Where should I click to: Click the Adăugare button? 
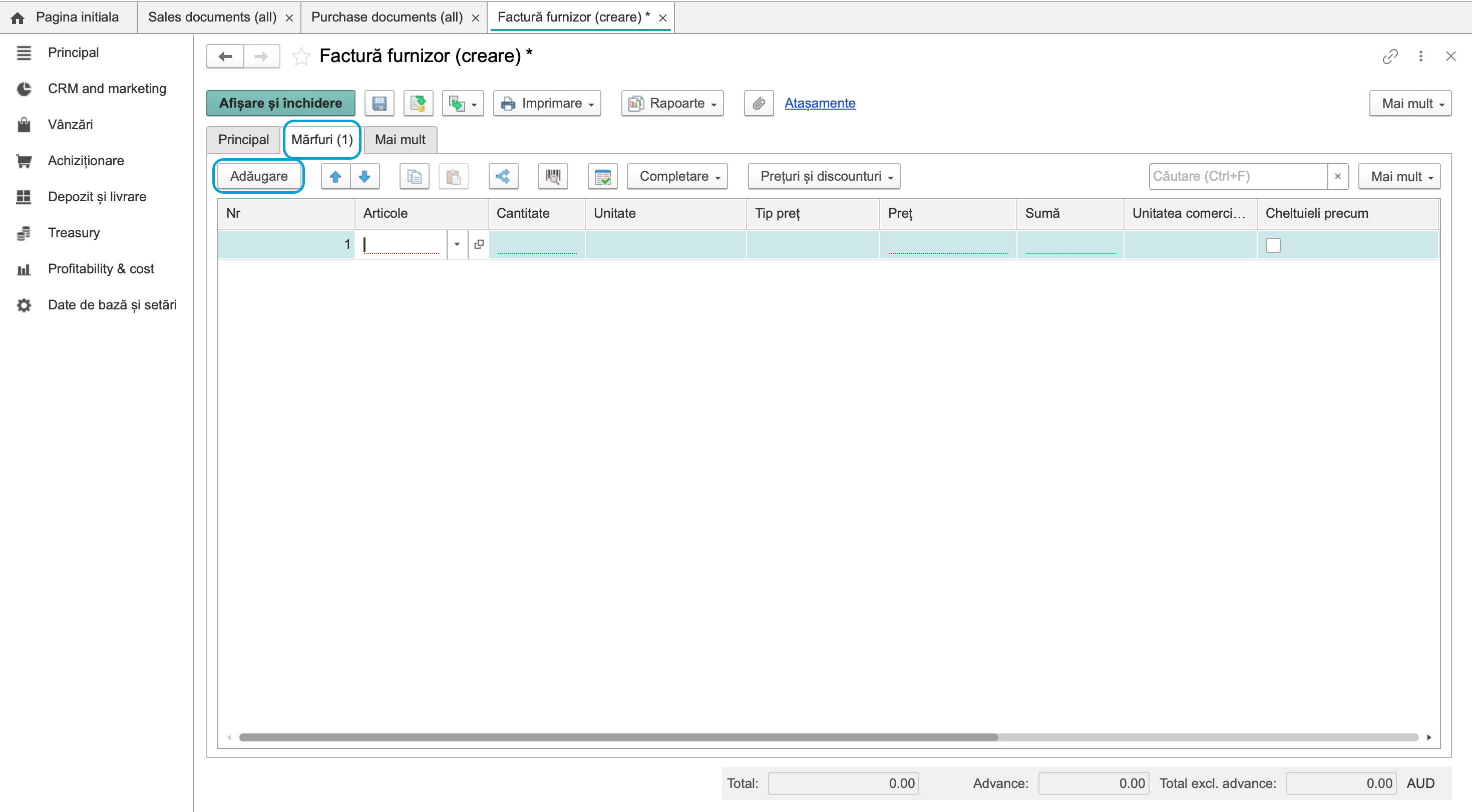(x=258, y=177)
